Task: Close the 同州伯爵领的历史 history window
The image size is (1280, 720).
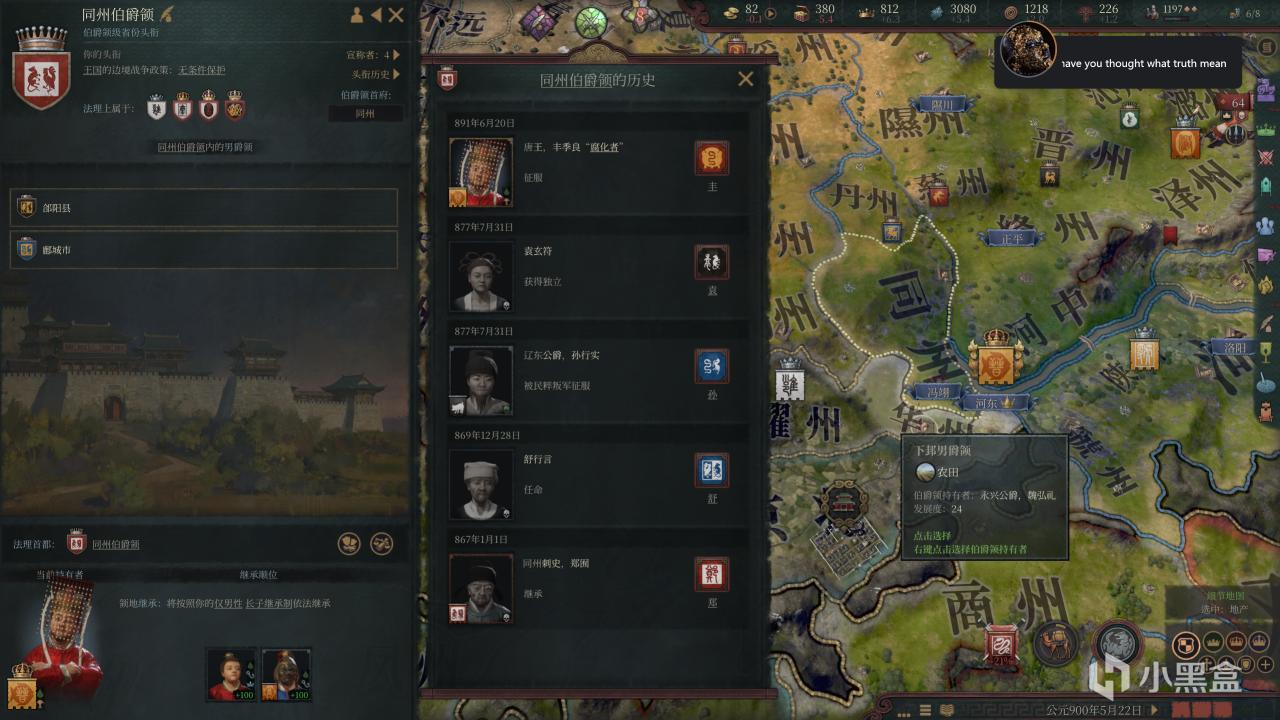Action: pyautogui.click(x=746, y=79)
